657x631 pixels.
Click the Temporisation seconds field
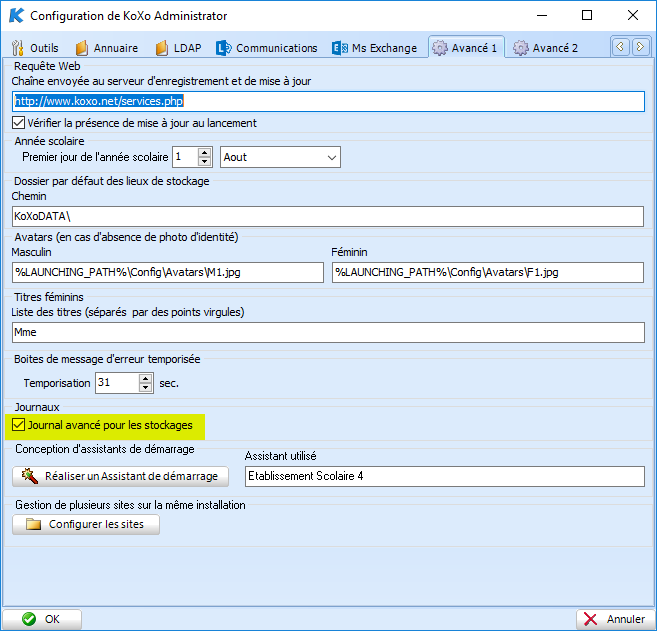pyautogui.click(x=117, y=383)
